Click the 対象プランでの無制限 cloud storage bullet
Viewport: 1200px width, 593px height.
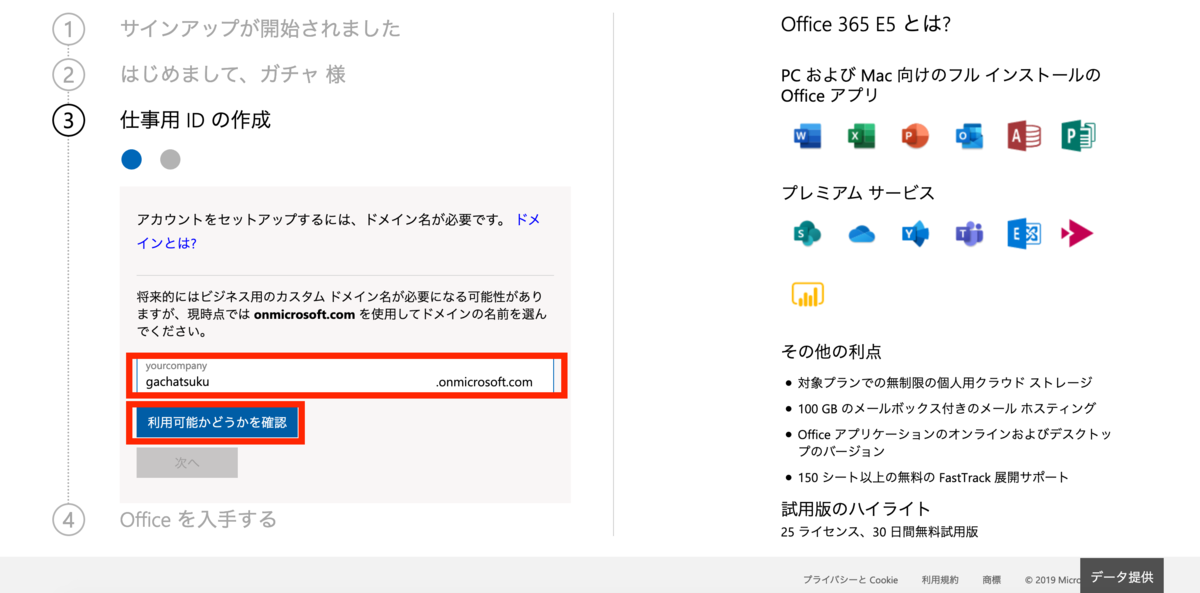tap(945, 382)
